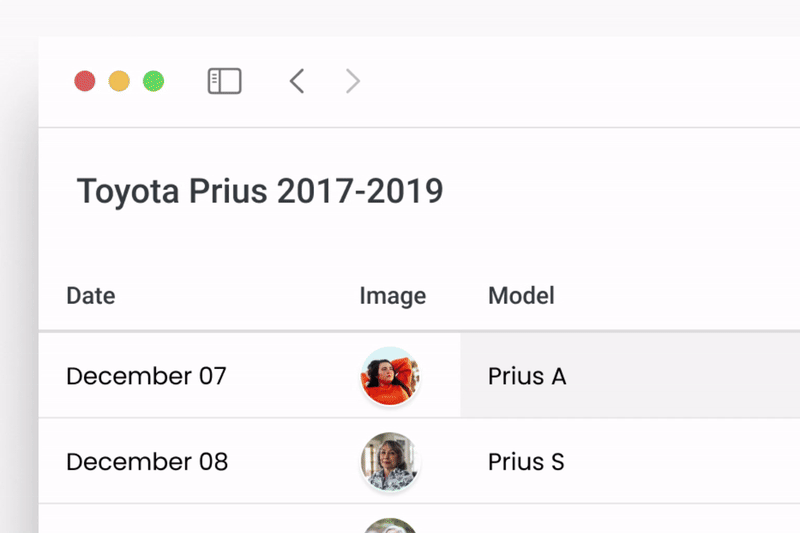Open the December 07 avatar image
Viewport: 800px width, 533px height.
point(390,376)
